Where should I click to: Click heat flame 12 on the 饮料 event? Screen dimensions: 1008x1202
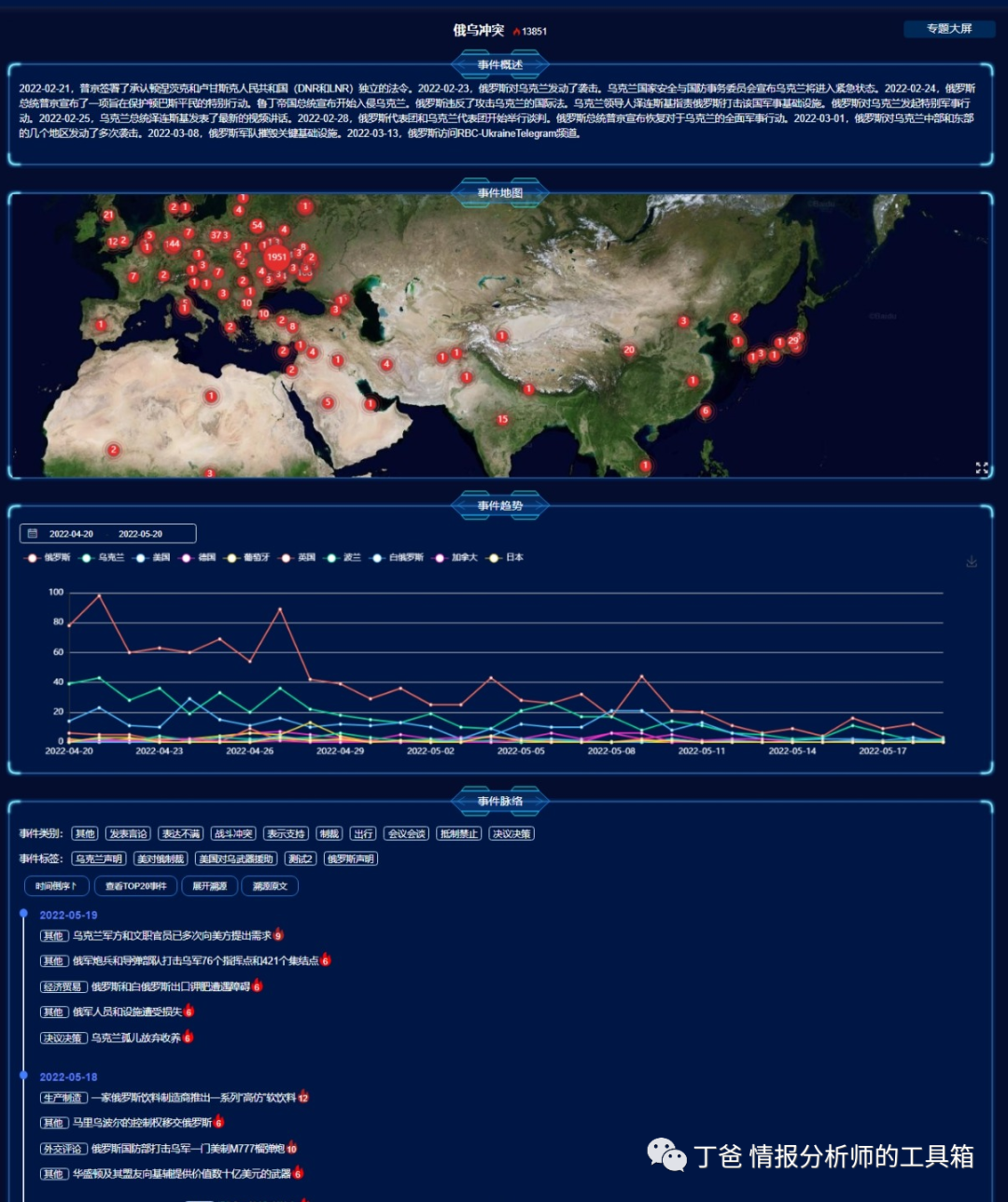(x=303, y=1097)
